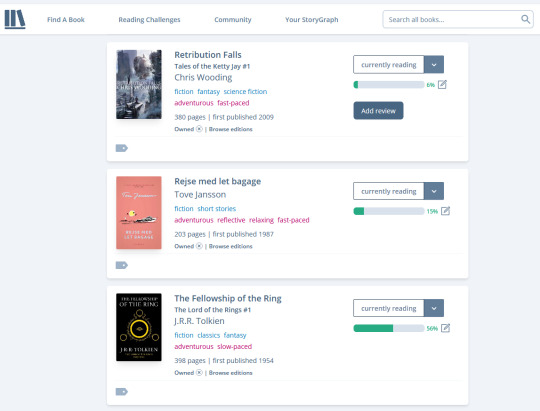
Task: Click 'currently reading' status of Rejse med let bagage
Action: (x=388, y=191)
